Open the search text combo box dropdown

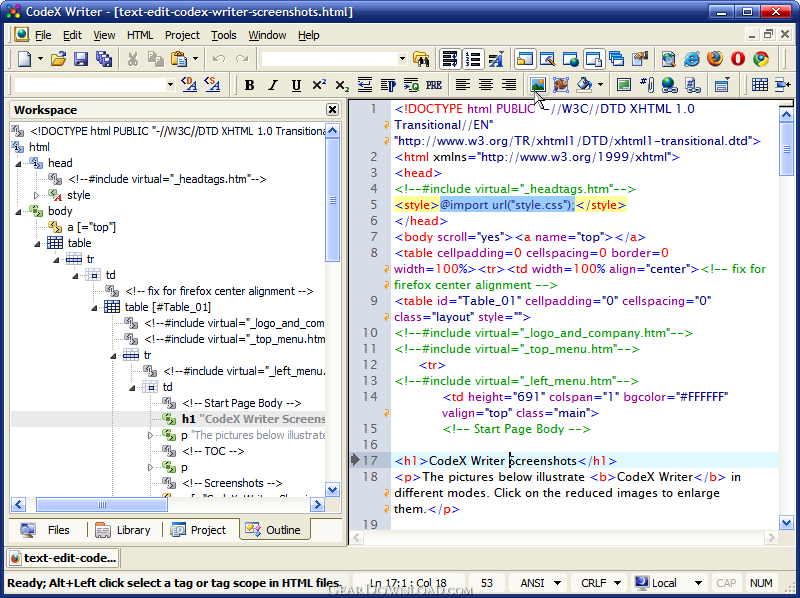tap(402, 59)
